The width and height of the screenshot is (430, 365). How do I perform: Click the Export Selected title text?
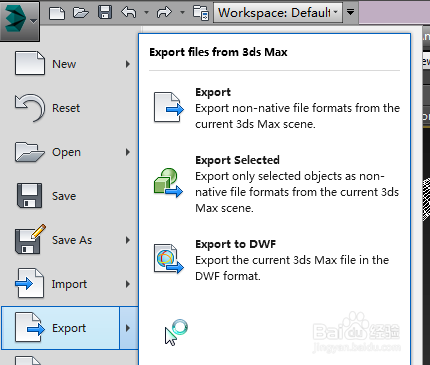click(x=237, y=160)
